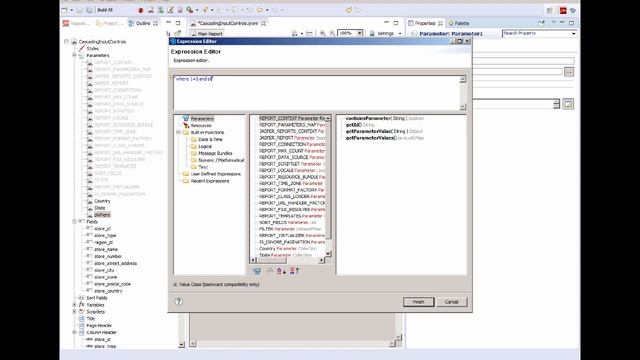Select store_name field in Outline tree

106,249
